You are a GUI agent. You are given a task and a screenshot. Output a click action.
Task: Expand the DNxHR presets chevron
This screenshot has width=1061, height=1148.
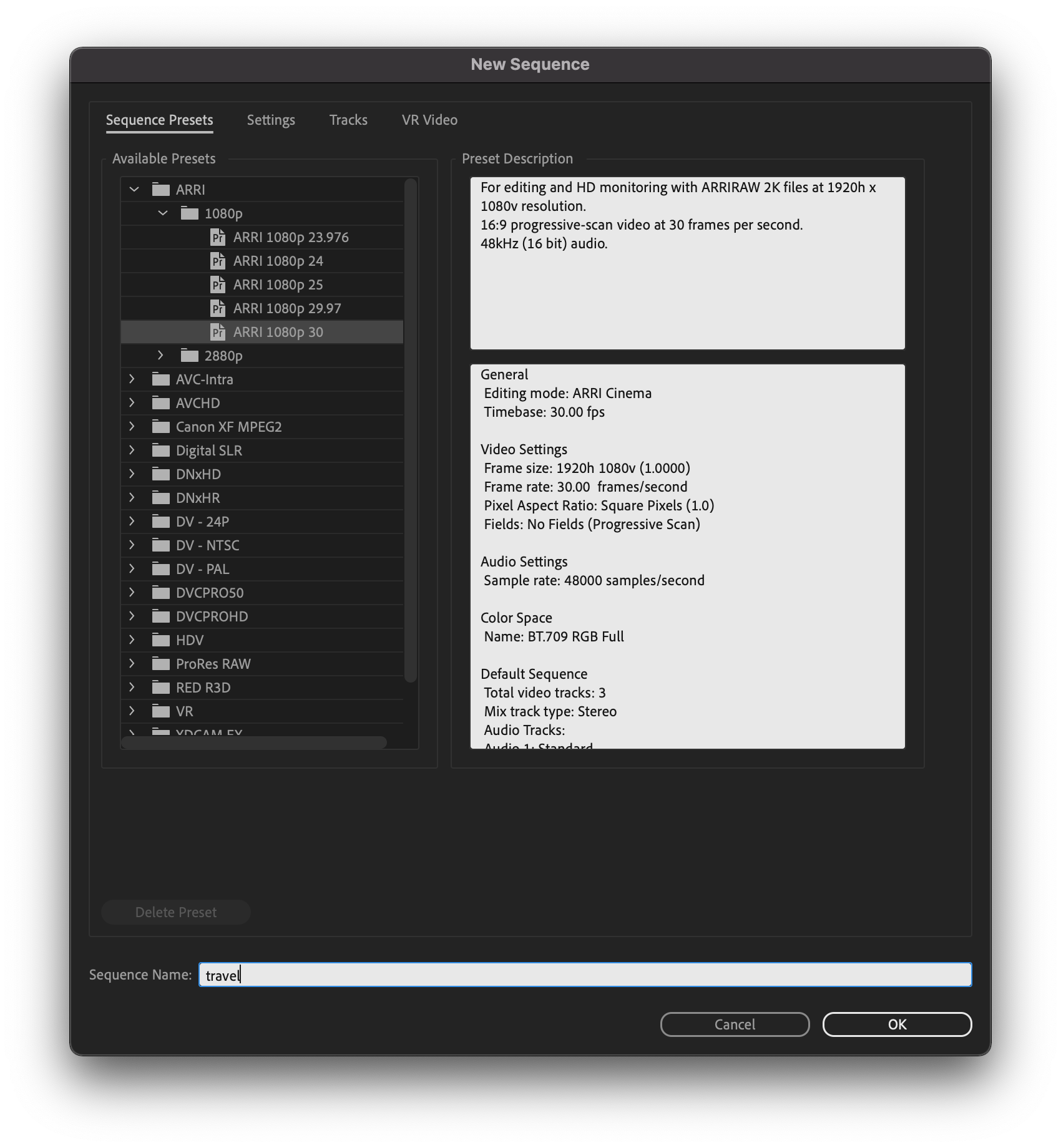(x=132, y=497)
